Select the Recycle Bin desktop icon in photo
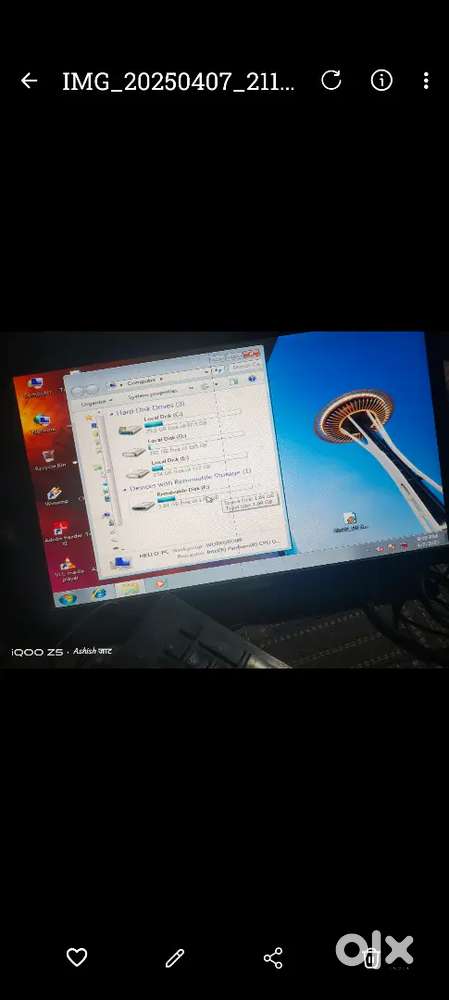 point(49,460)
